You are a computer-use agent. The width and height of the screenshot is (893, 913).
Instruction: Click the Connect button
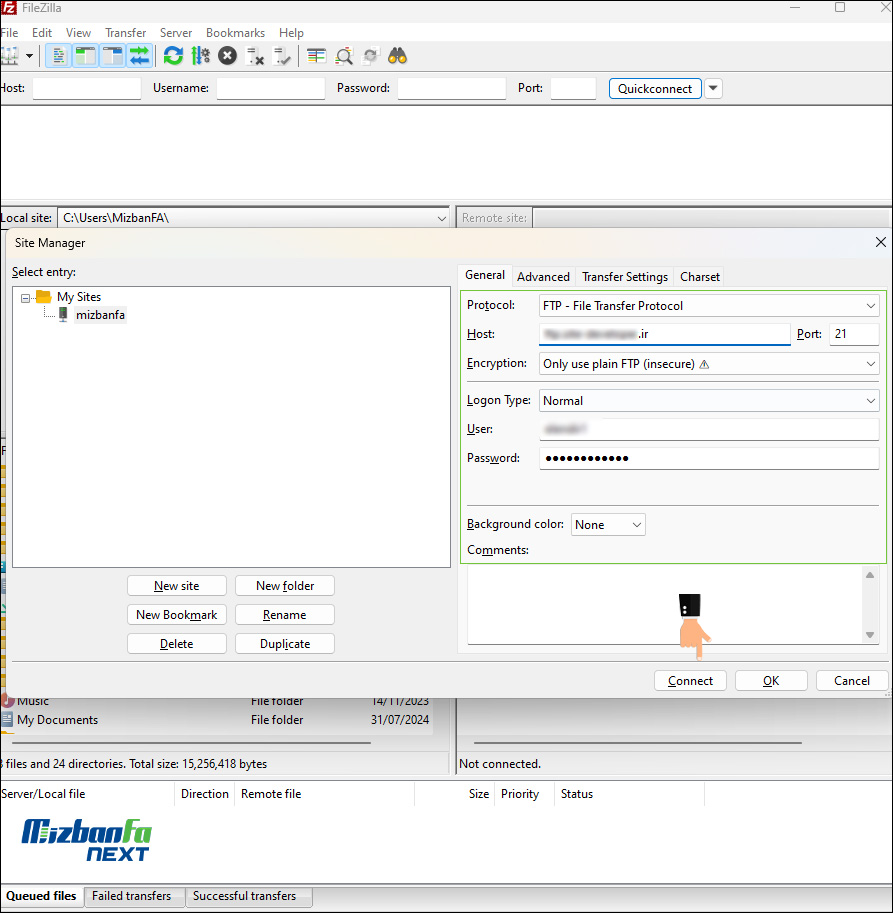(690, 681)
